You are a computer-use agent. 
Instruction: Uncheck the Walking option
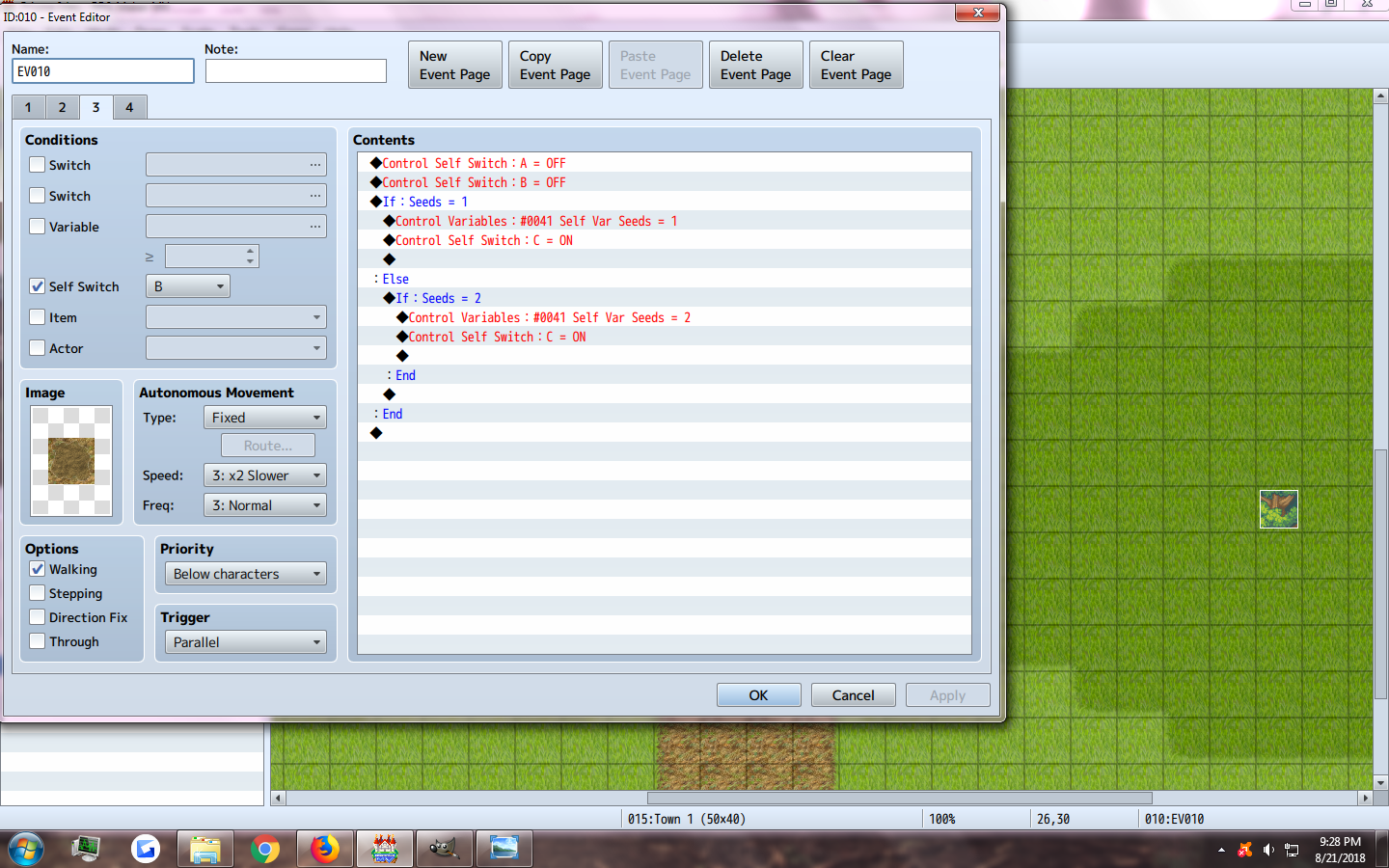tap(38, 569)
